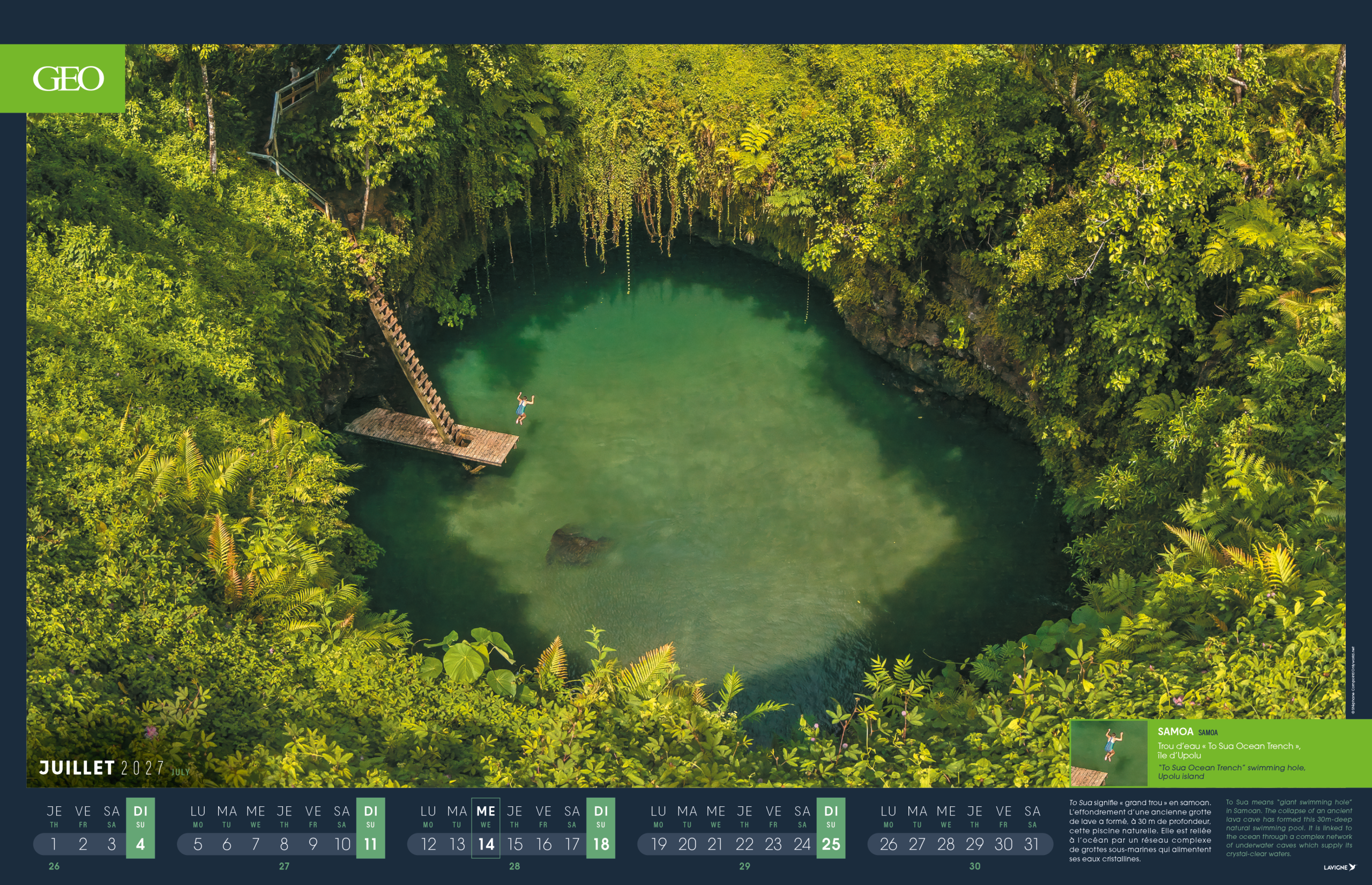The width and height of the screenshot is (1372, 885).
Task: Click the French To Sua description paragraph
Action: coord(1139,830)
